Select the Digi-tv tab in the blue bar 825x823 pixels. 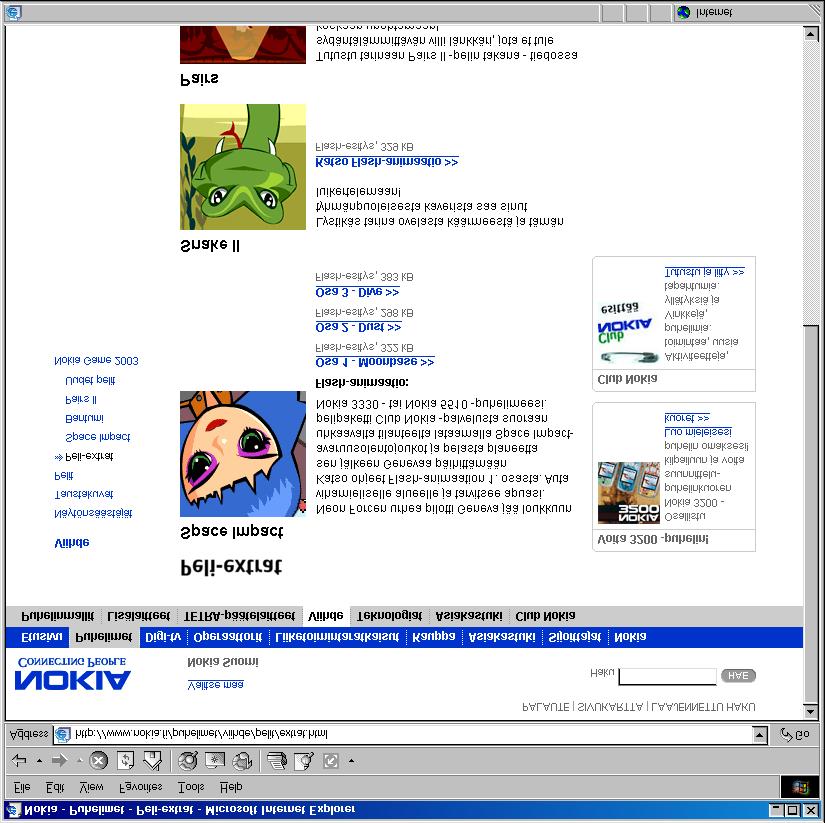click(x=163, y=637)
